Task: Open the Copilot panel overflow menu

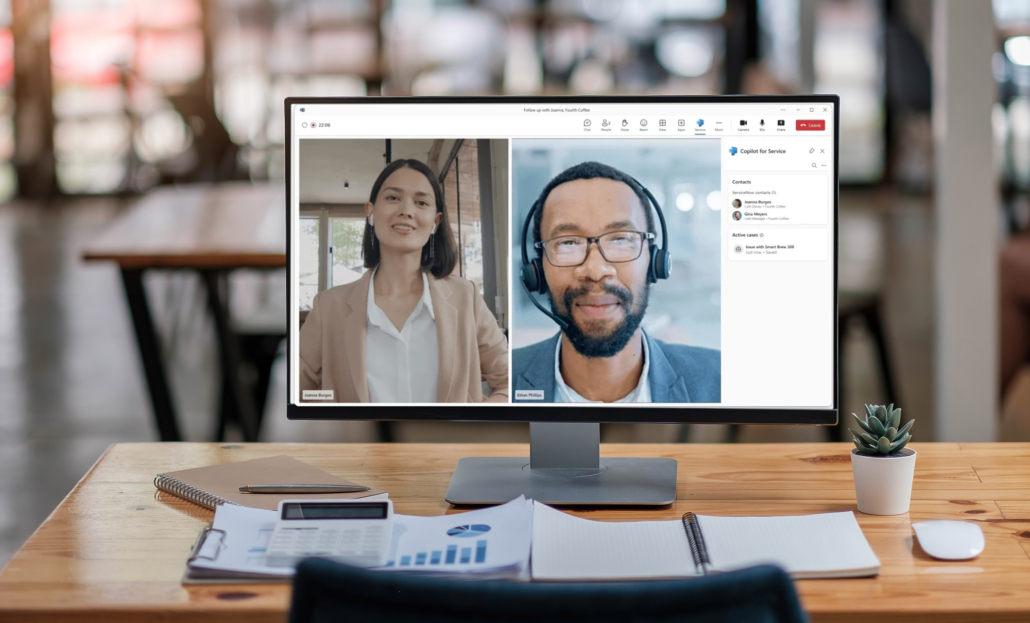Action: tap(824, 165)
